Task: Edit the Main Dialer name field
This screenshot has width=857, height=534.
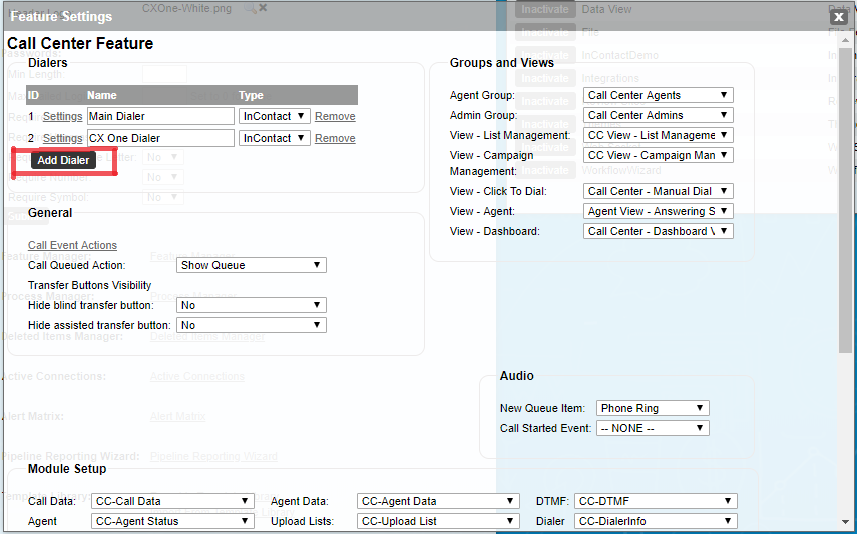Action: [161, 116]
